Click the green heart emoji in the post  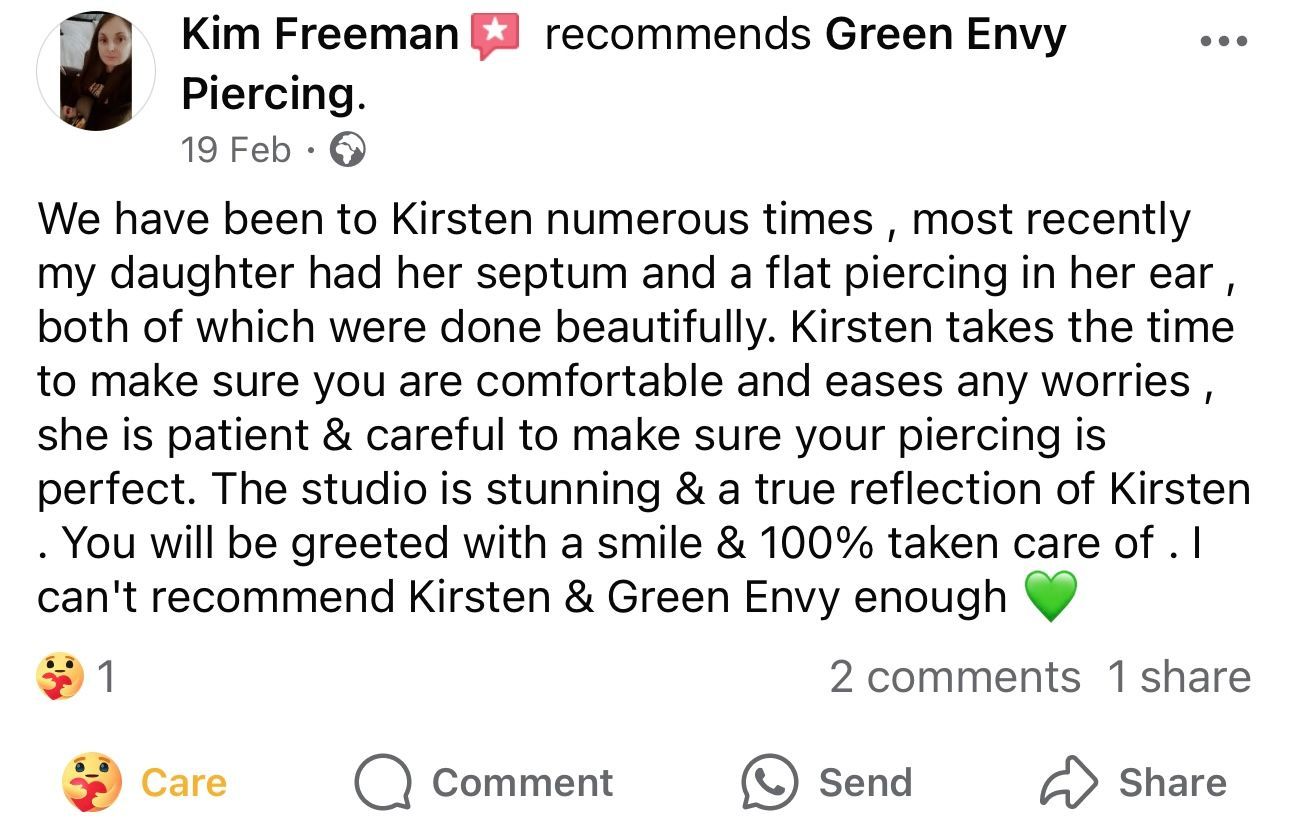[1050, 597]
